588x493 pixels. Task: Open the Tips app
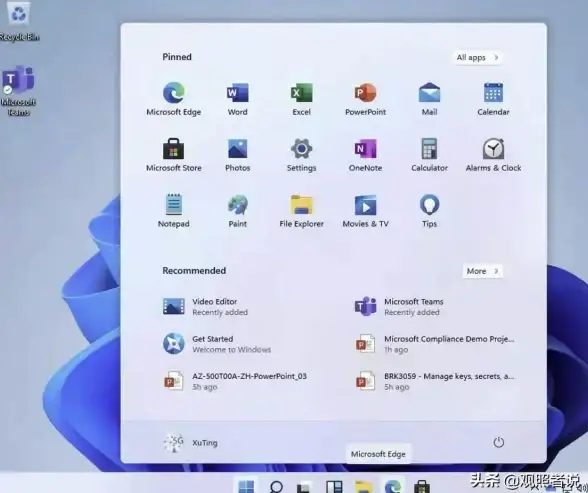click(429, 211)
